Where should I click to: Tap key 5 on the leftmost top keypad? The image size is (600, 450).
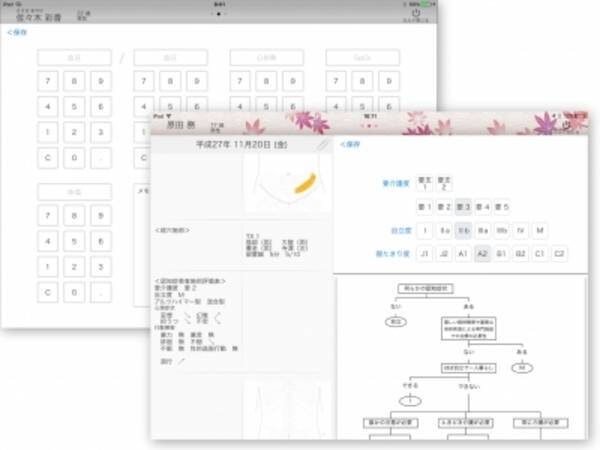(74, 106)
